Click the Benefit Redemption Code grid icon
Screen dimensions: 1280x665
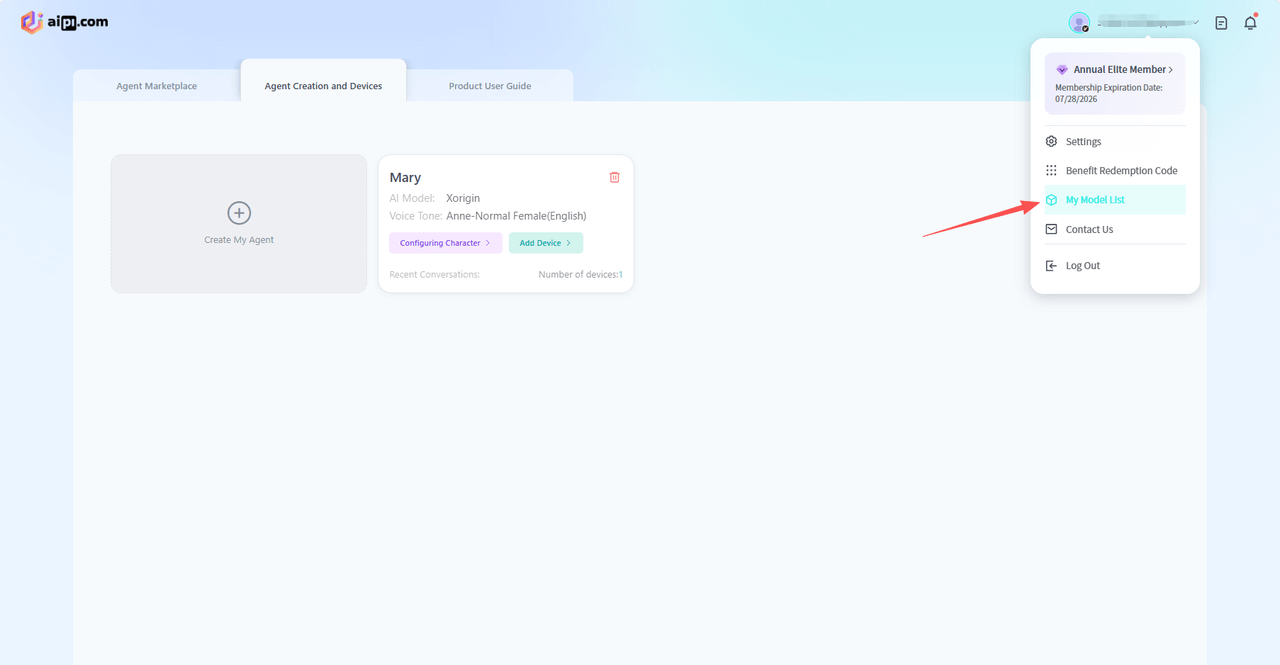(x=1051, y=171)
